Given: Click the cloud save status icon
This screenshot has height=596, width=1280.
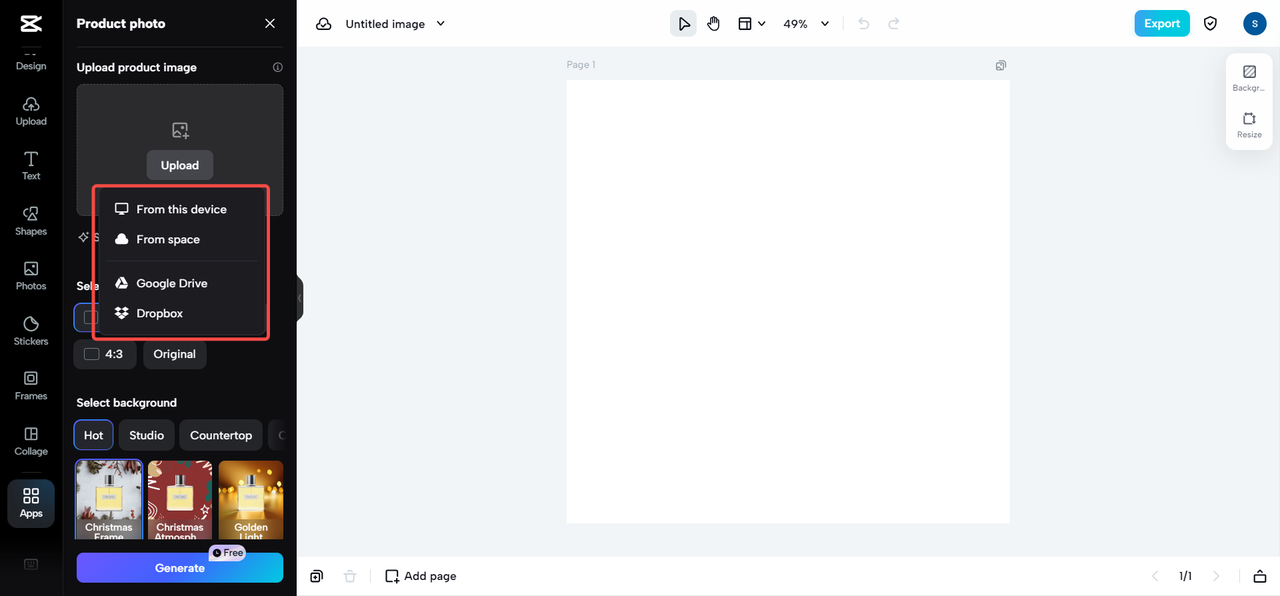Looking at the screenshot, I should [324, 24].
